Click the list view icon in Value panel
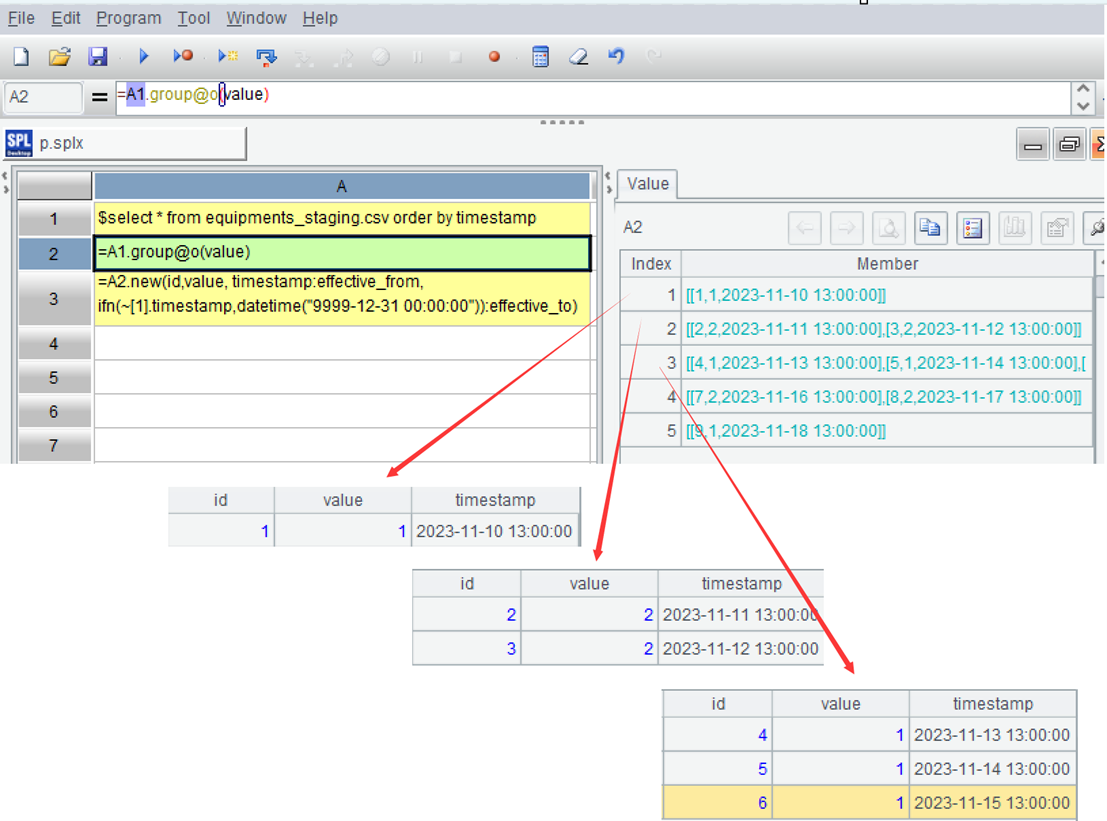 pos(972,228)
